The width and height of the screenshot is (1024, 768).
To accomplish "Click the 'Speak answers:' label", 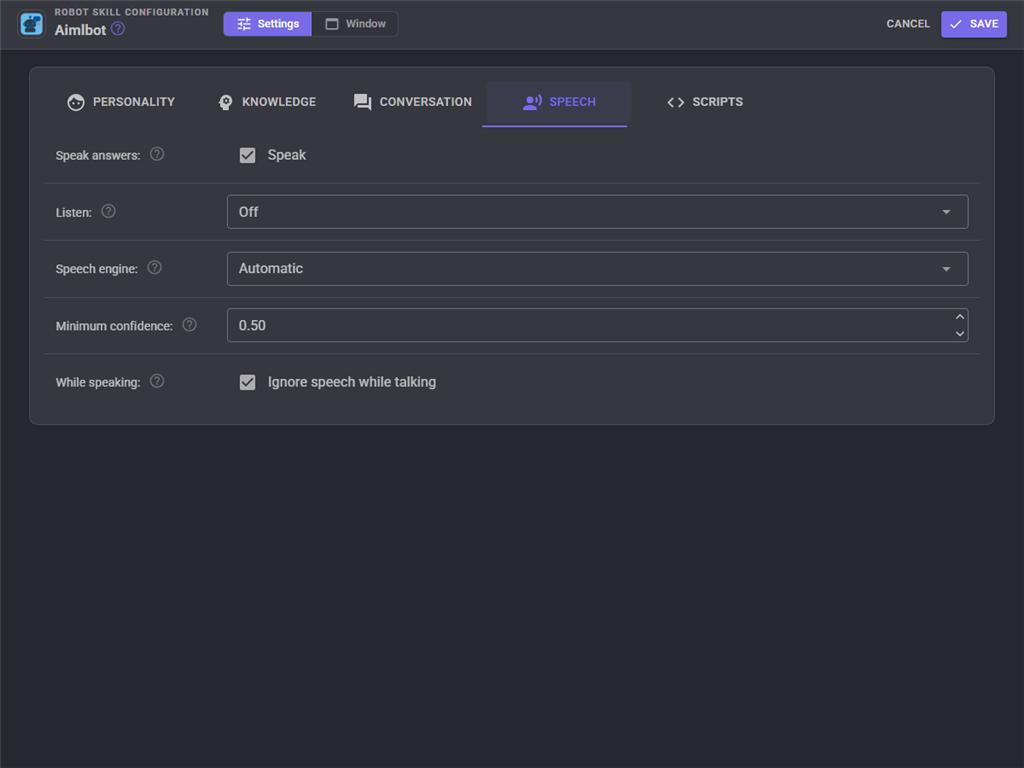I will tap(98, 155).
